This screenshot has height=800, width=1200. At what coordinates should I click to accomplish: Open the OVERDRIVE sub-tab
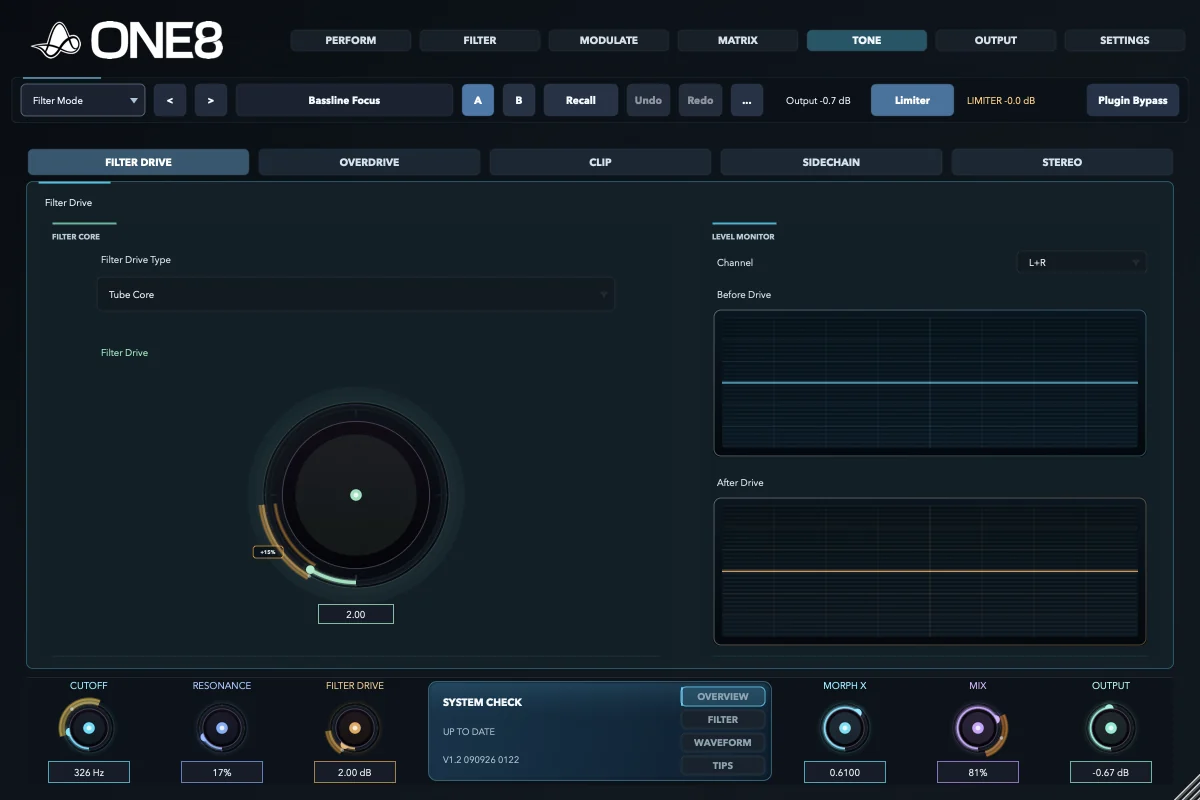pyautogui.click(x=369, y=162)
